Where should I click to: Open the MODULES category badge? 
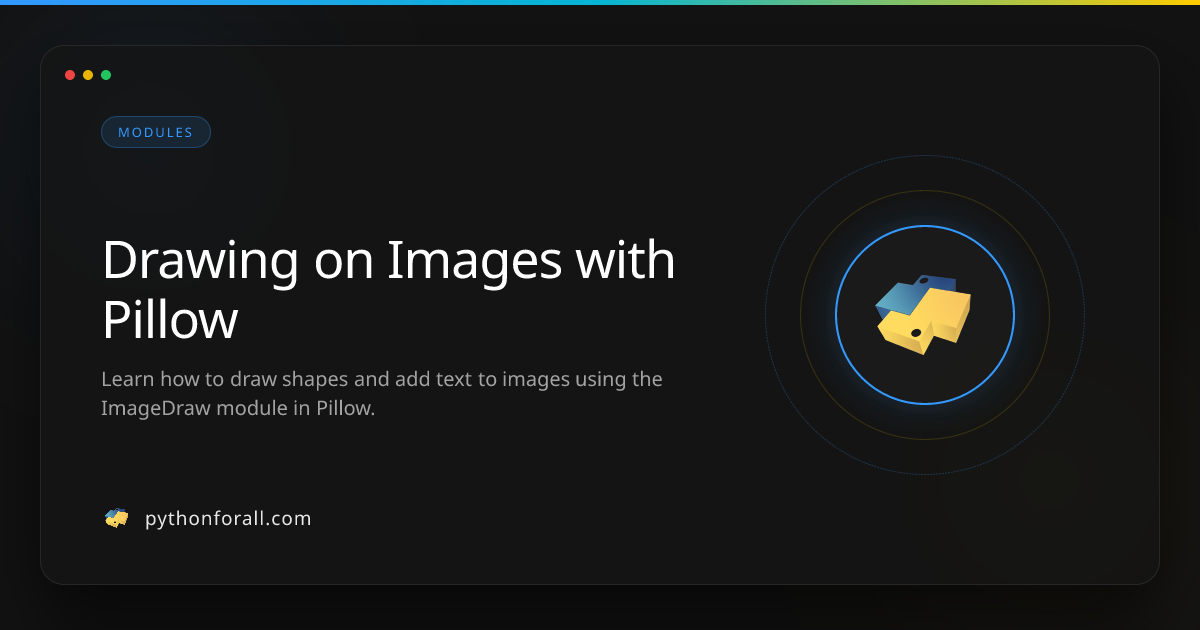(156, 132)
